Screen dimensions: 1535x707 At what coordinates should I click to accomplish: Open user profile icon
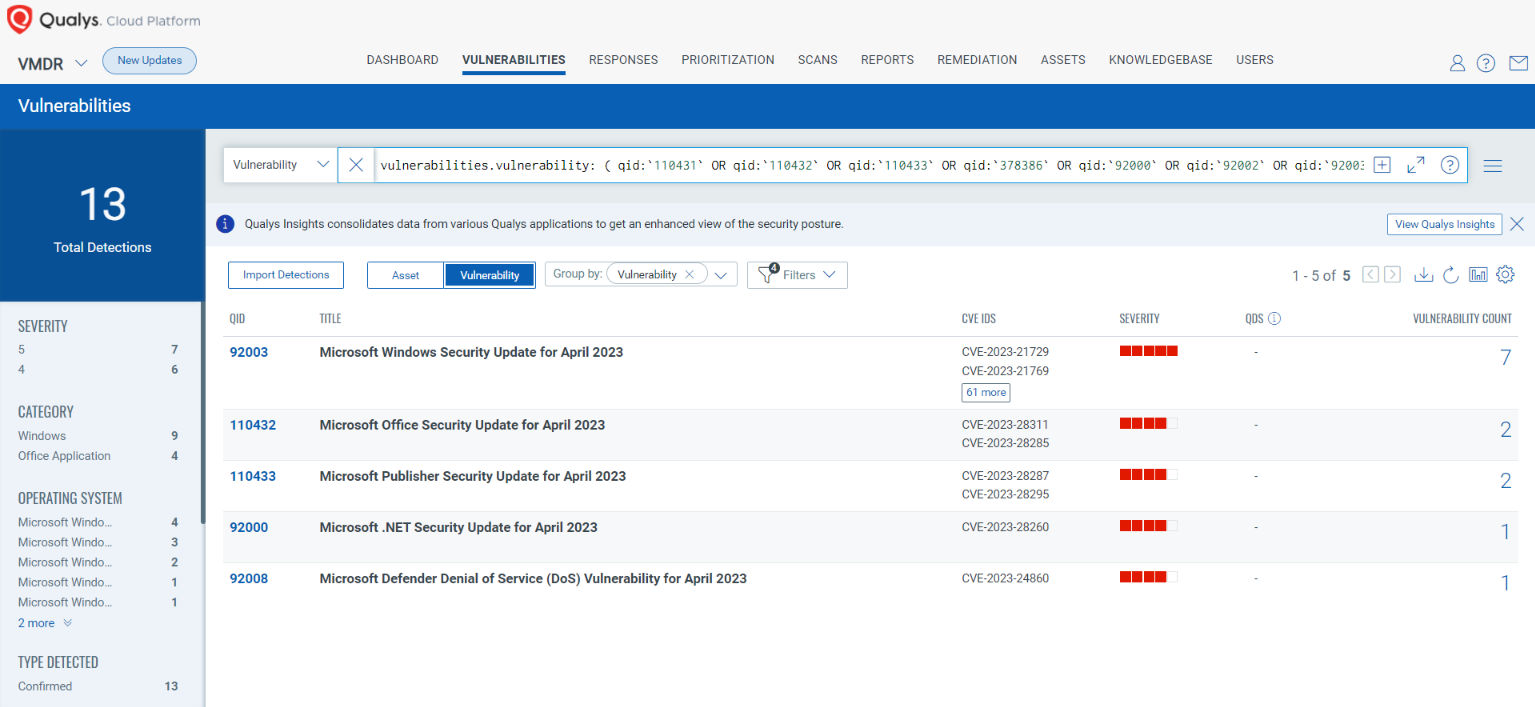click(x=1457, y=63)
